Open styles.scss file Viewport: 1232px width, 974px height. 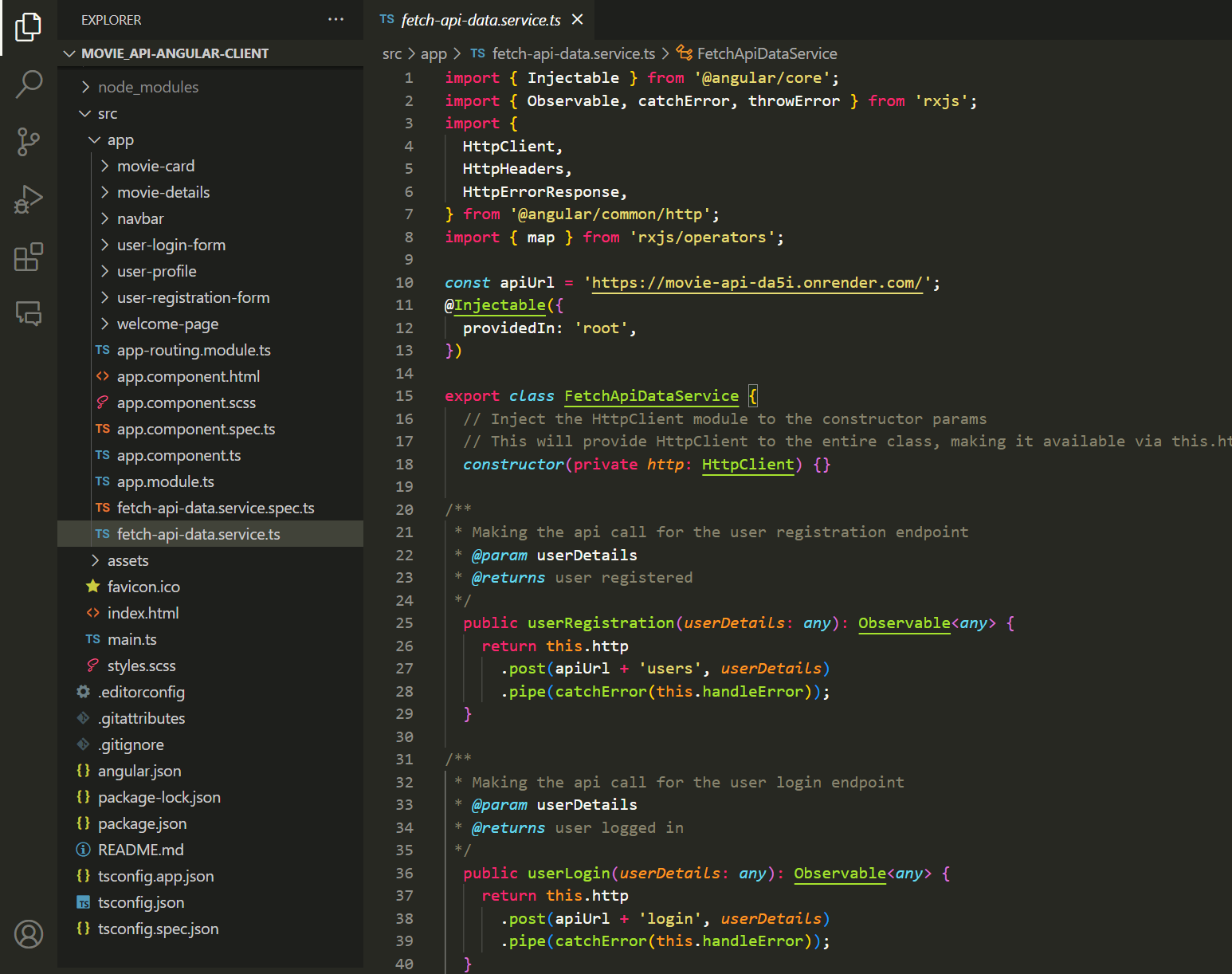coord(210,666)
